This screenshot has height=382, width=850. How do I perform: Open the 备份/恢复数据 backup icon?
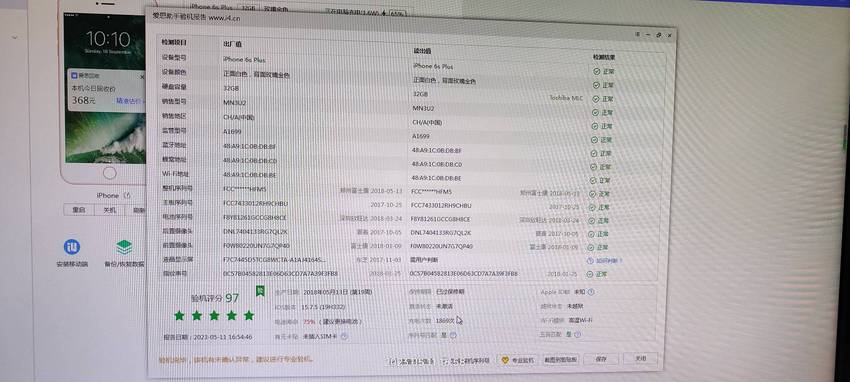124,247
